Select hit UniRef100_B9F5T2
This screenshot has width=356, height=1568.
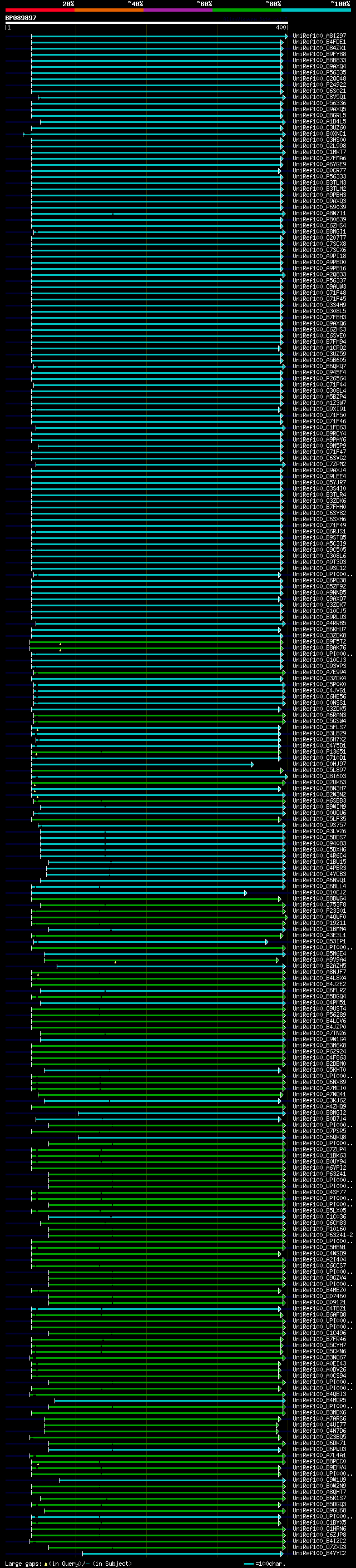319,641
